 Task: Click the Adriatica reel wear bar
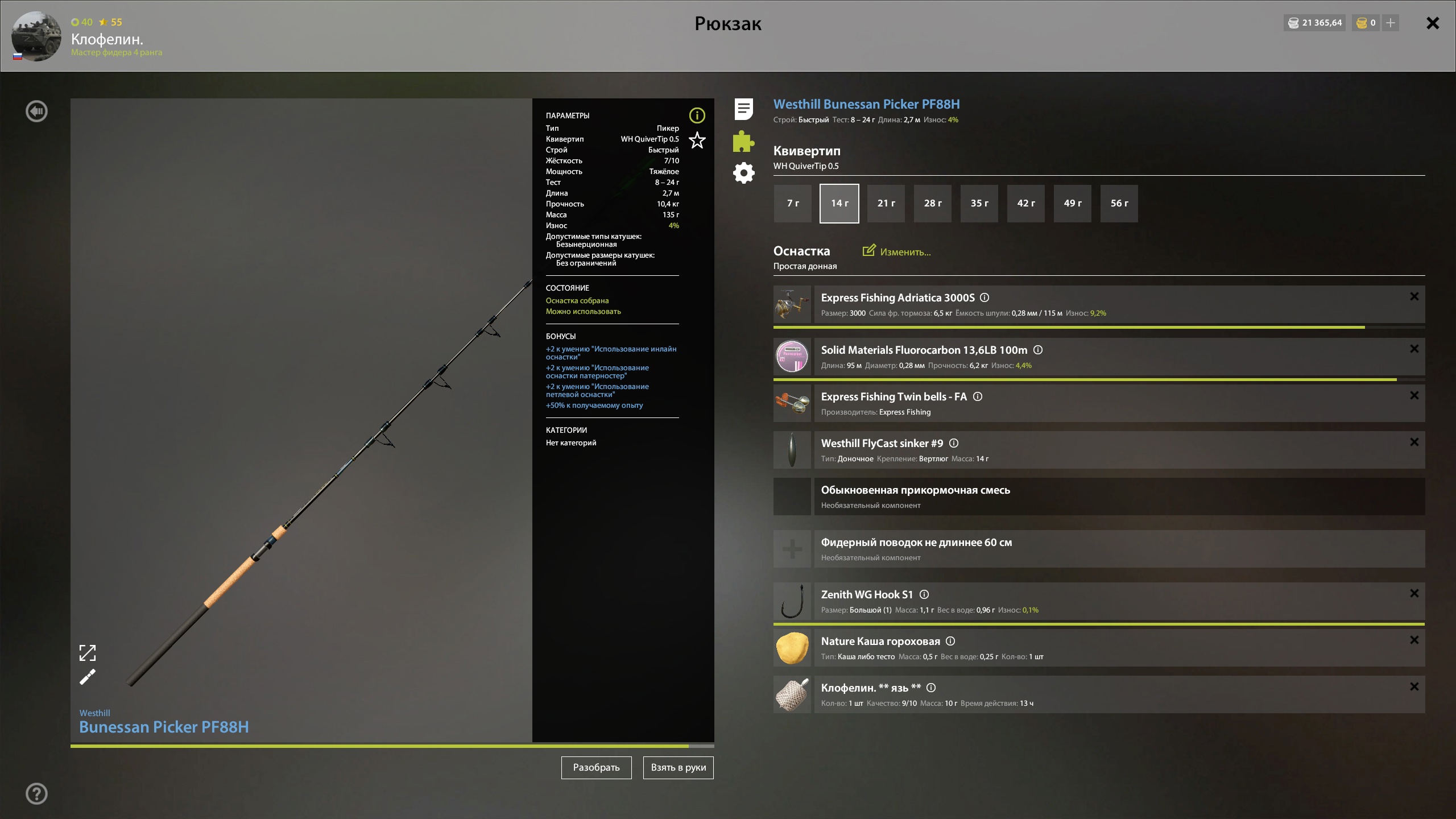[x=1099, y=328]
